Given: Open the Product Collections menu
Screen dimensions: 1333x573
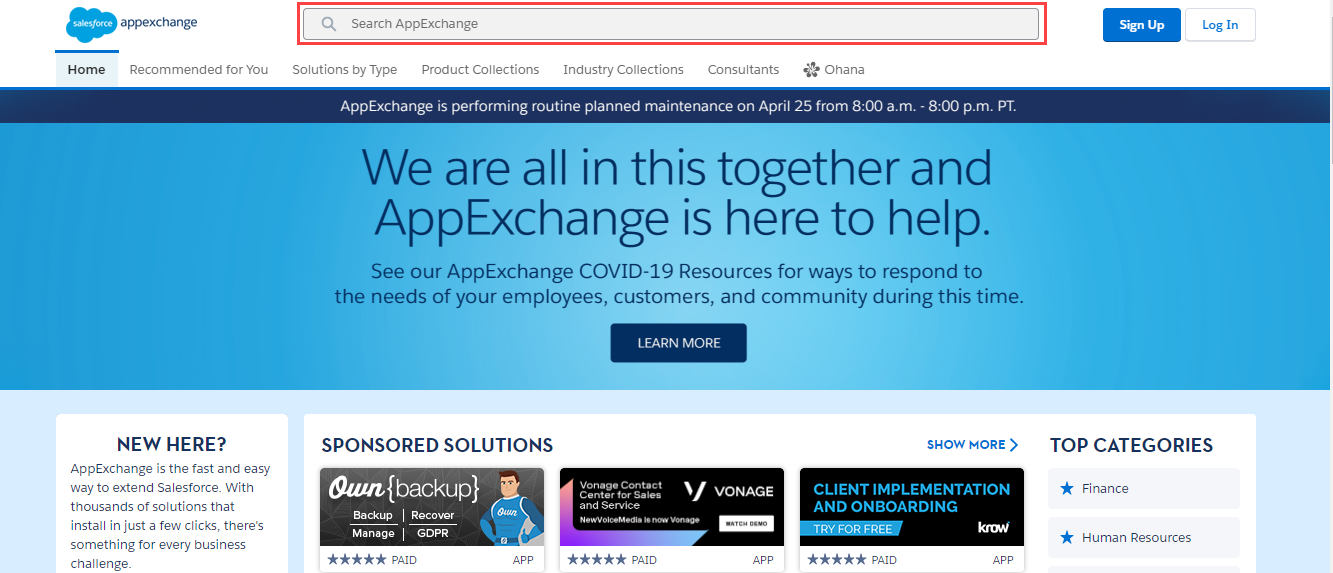Looking at the screenshot, I should click(x=480, y=70).
